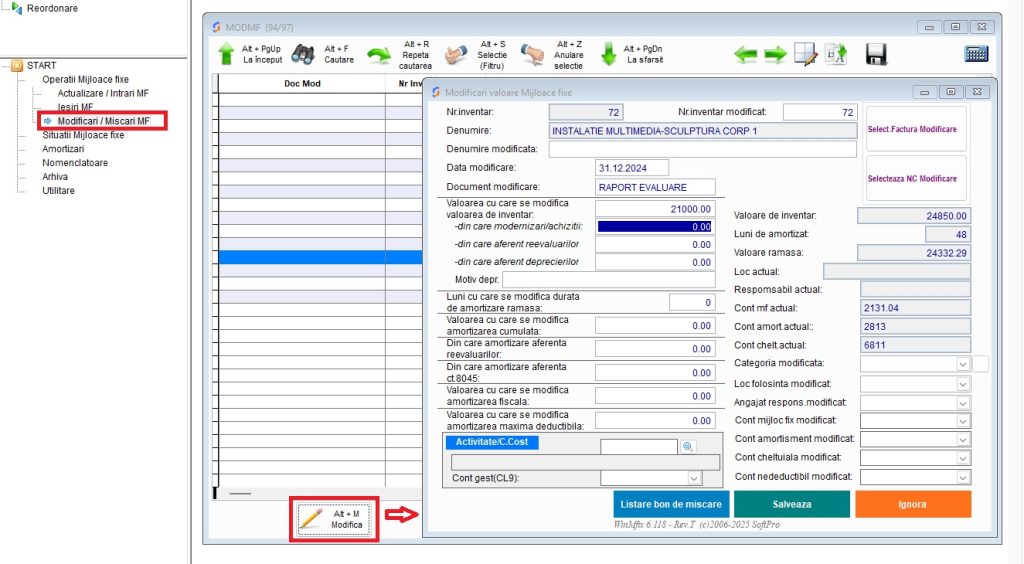1024x564 pixels.
Task: Go to next record with right green arrow
Action: click(775, 55)
